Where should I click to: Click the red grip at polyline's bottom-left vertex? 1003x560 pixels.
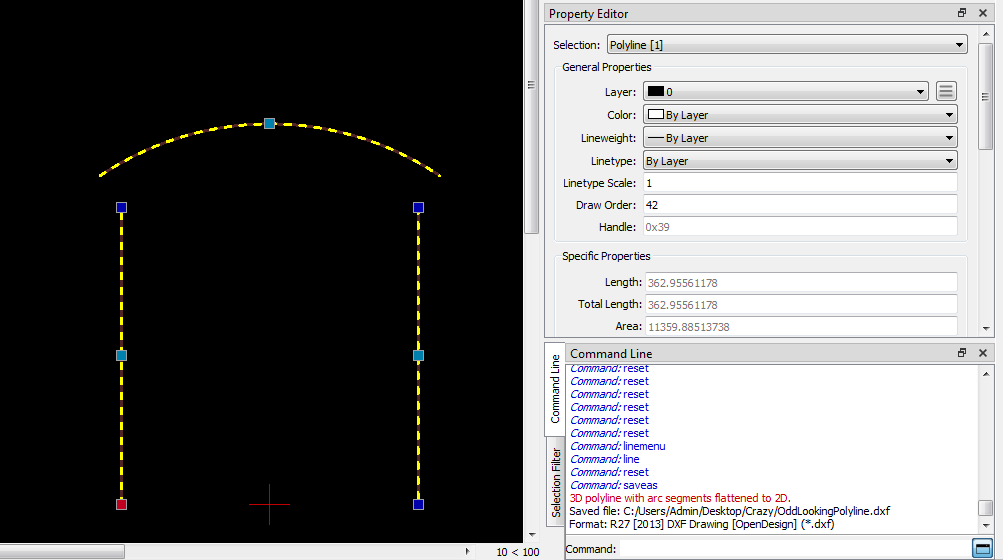point(122,504)
